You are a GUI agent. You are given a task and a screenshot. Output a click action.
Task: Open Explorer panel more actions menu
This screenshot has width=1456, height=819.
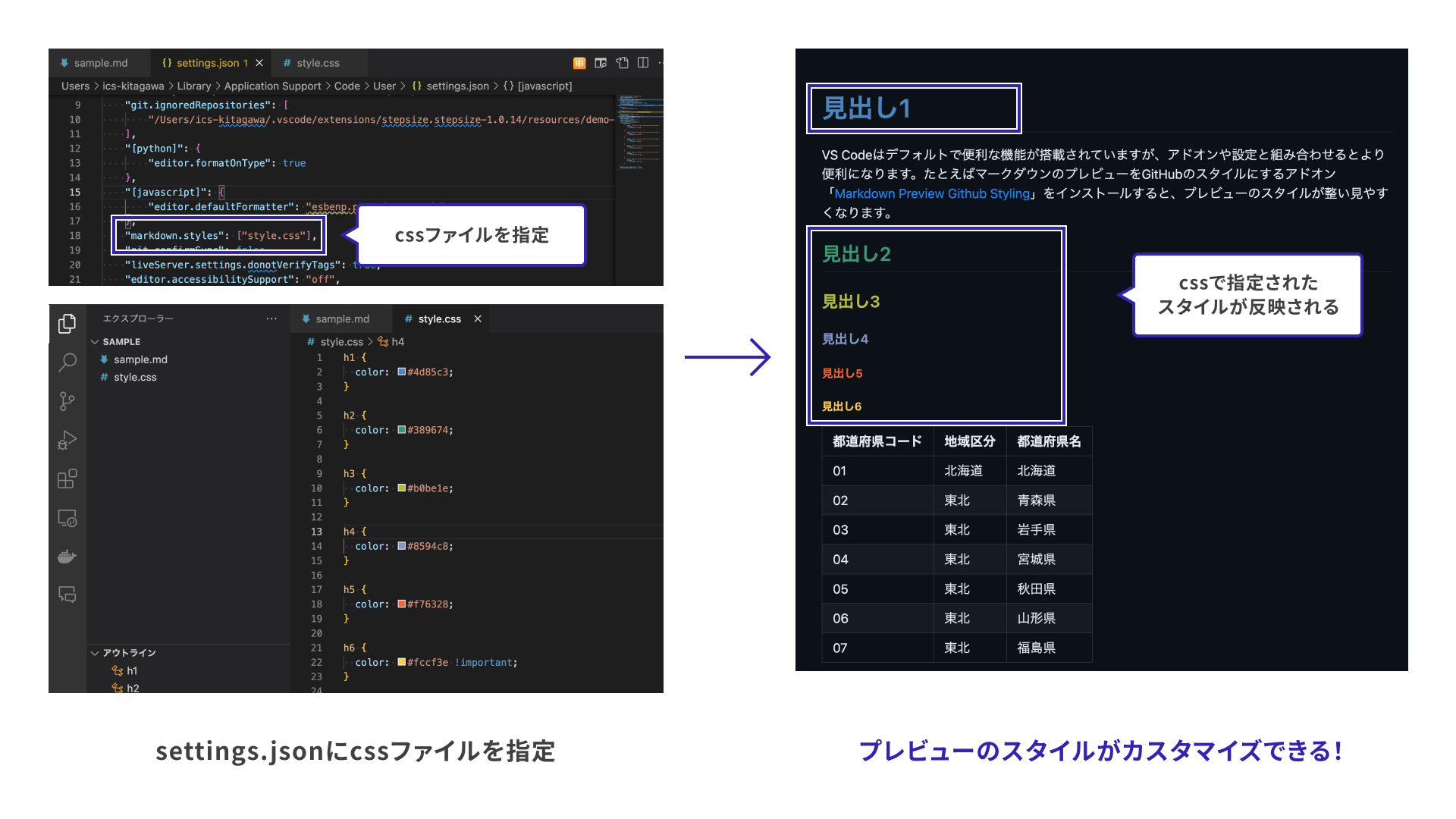(x=271, y=318)
